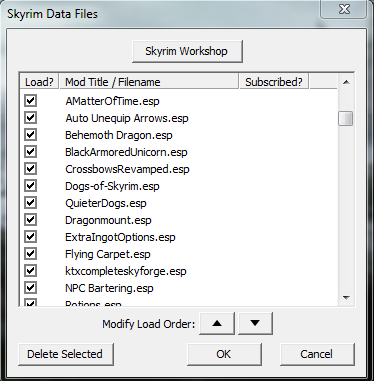
Task: Disable QuieterDogs.esp load checkbox
Action: [x=30, y=203]
